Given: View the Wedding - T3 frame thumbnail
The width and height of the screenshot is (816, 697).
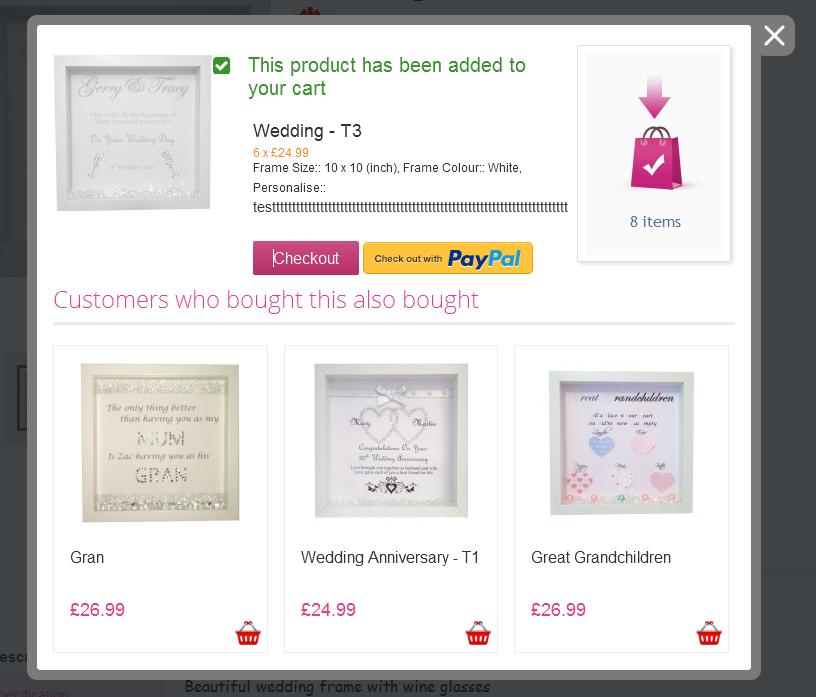Looking at the screenshot, I should tap(133, 133).
